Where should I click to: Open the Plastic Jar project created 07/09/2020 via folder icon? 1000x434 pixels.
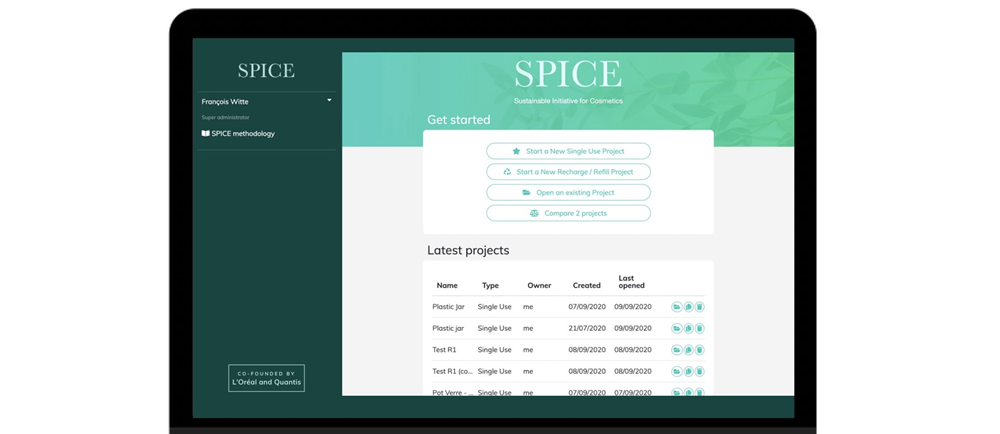pyautogui.click(x=677, y=307)
